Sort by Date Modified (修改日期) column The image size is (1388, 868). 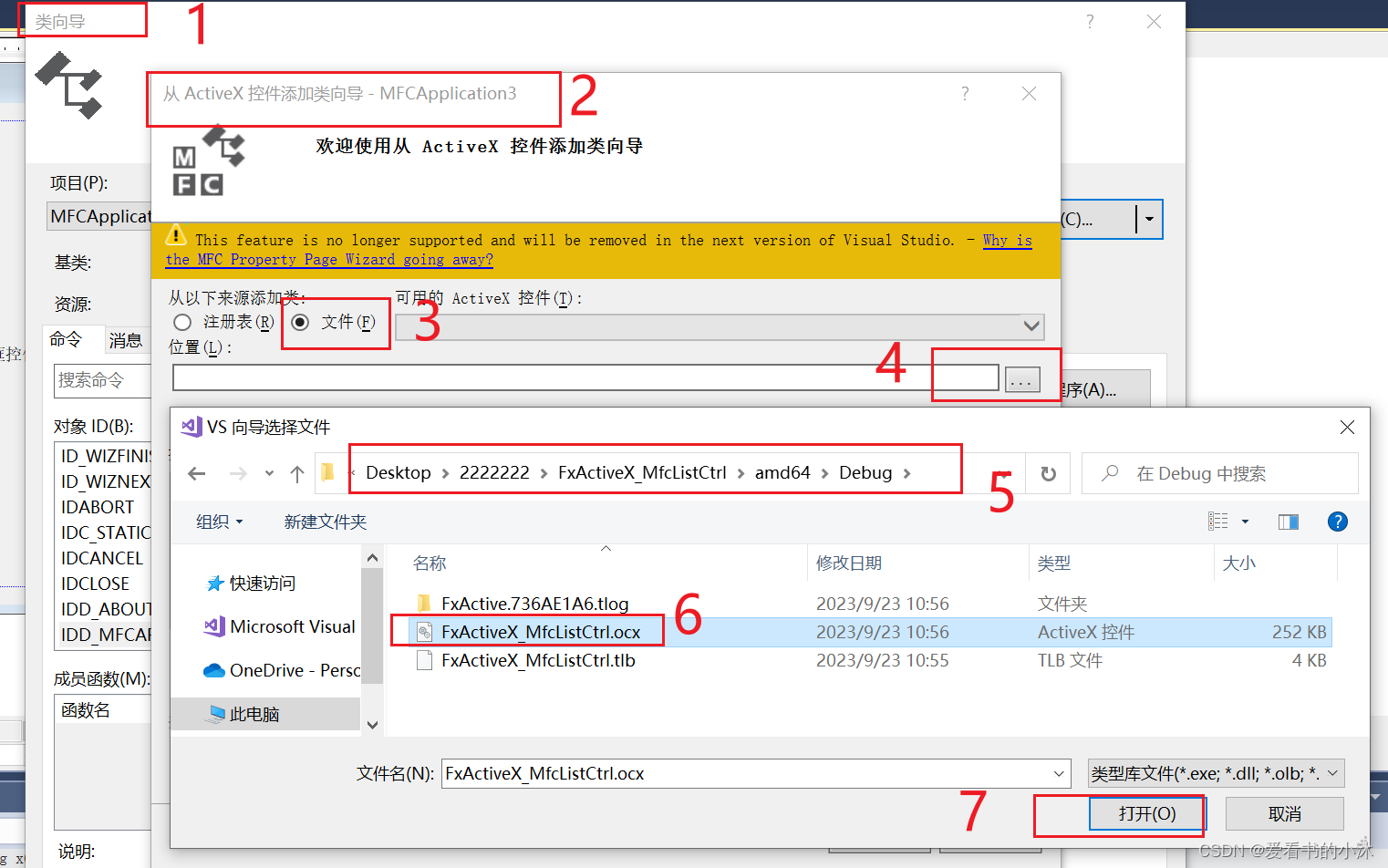tap(849, 563)
